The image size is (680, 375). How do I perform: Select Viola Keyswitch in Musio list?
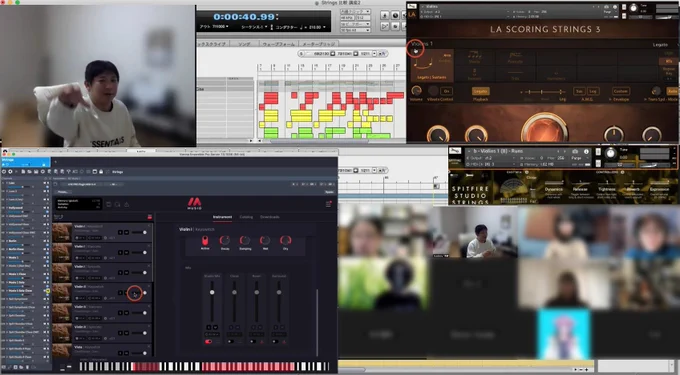tap(102, 351)
